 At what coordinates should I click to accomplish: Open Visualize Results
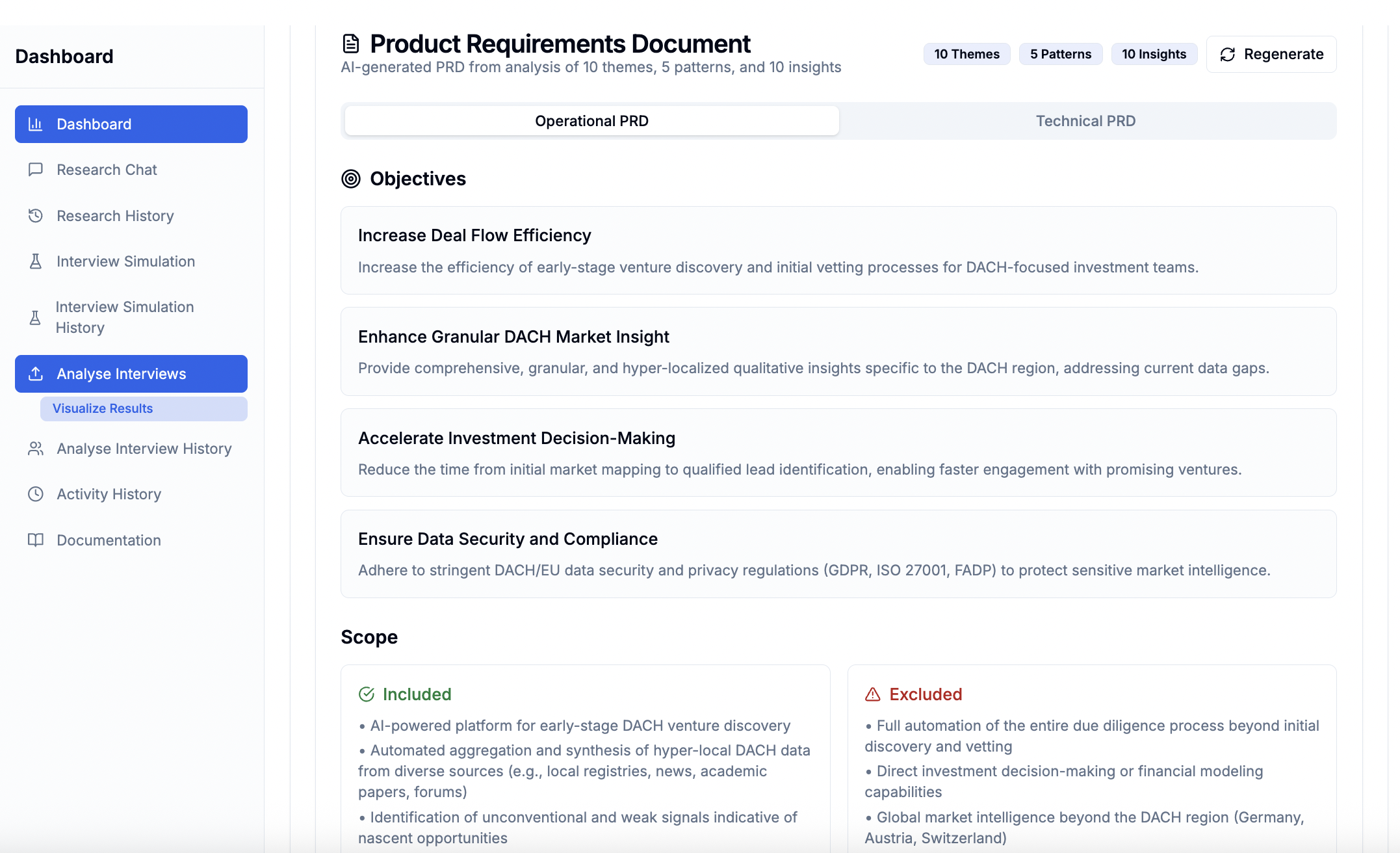point(102,408)
